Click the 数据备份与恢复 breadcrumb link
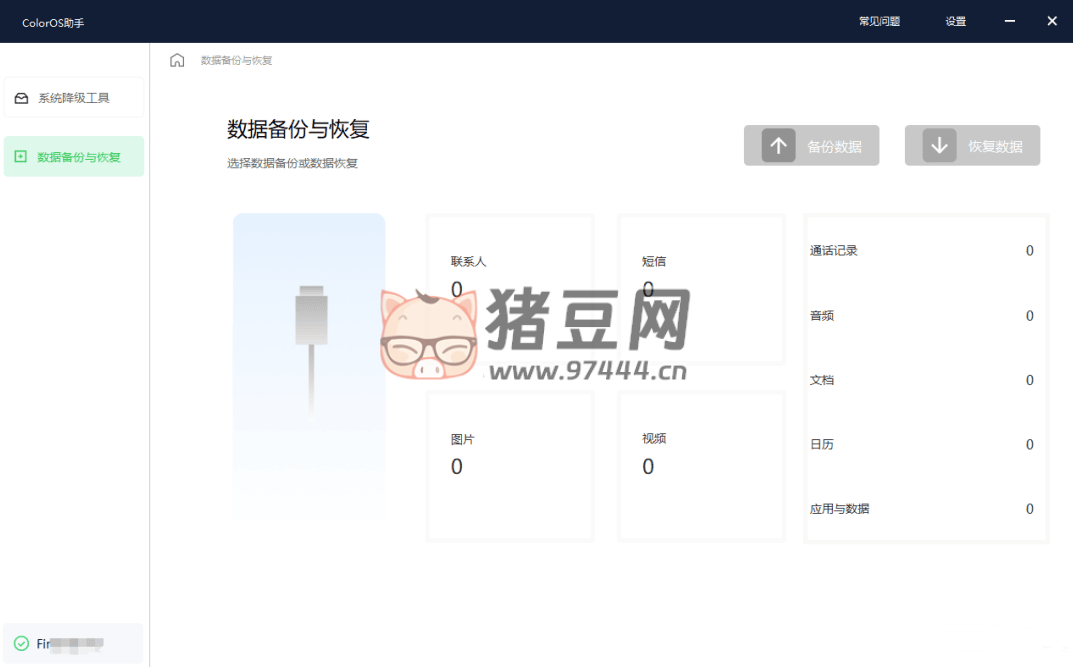1073x667 pixels. point(236,61)
